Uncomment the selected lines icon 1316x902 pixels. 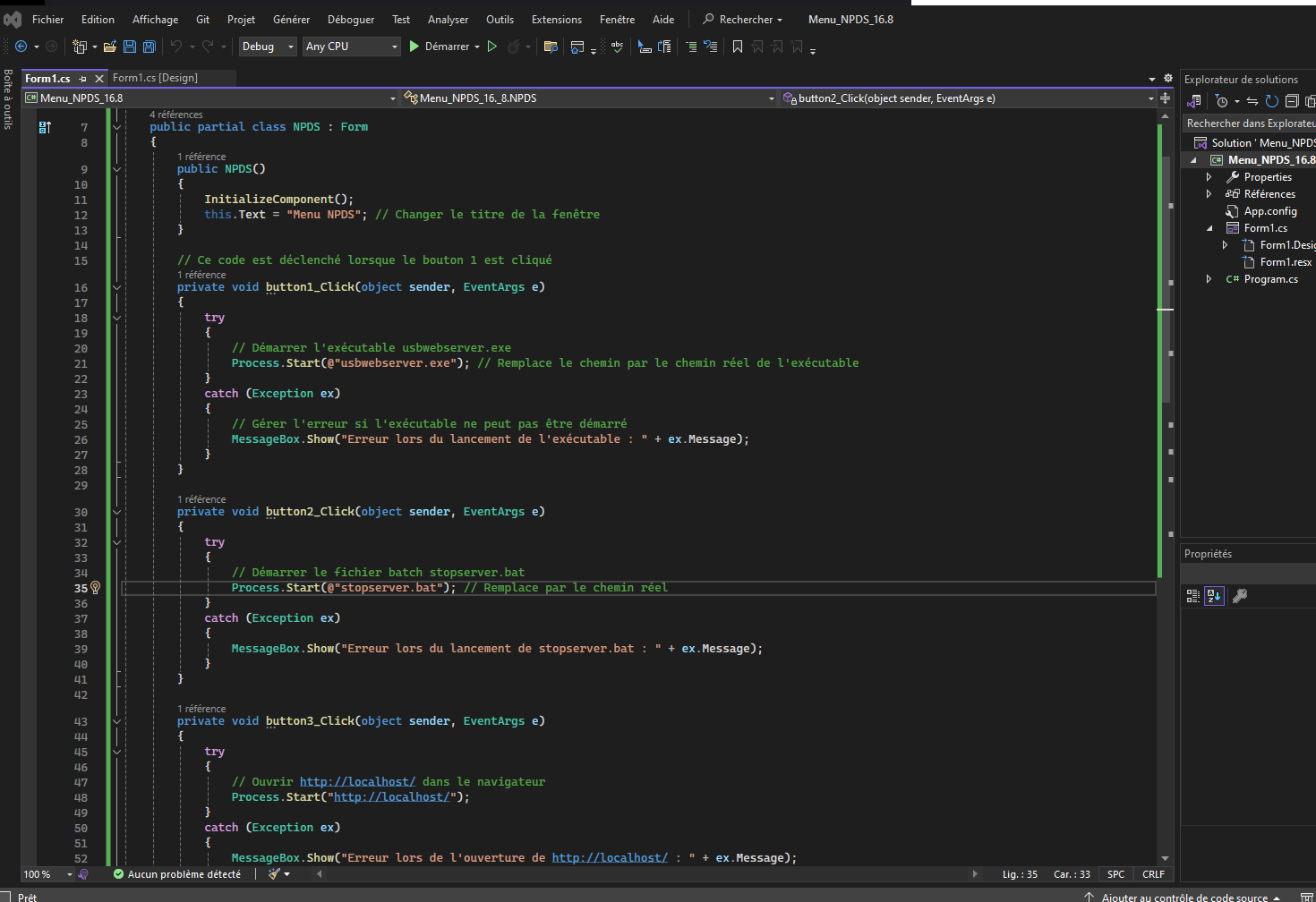click(x=710, y=47)
